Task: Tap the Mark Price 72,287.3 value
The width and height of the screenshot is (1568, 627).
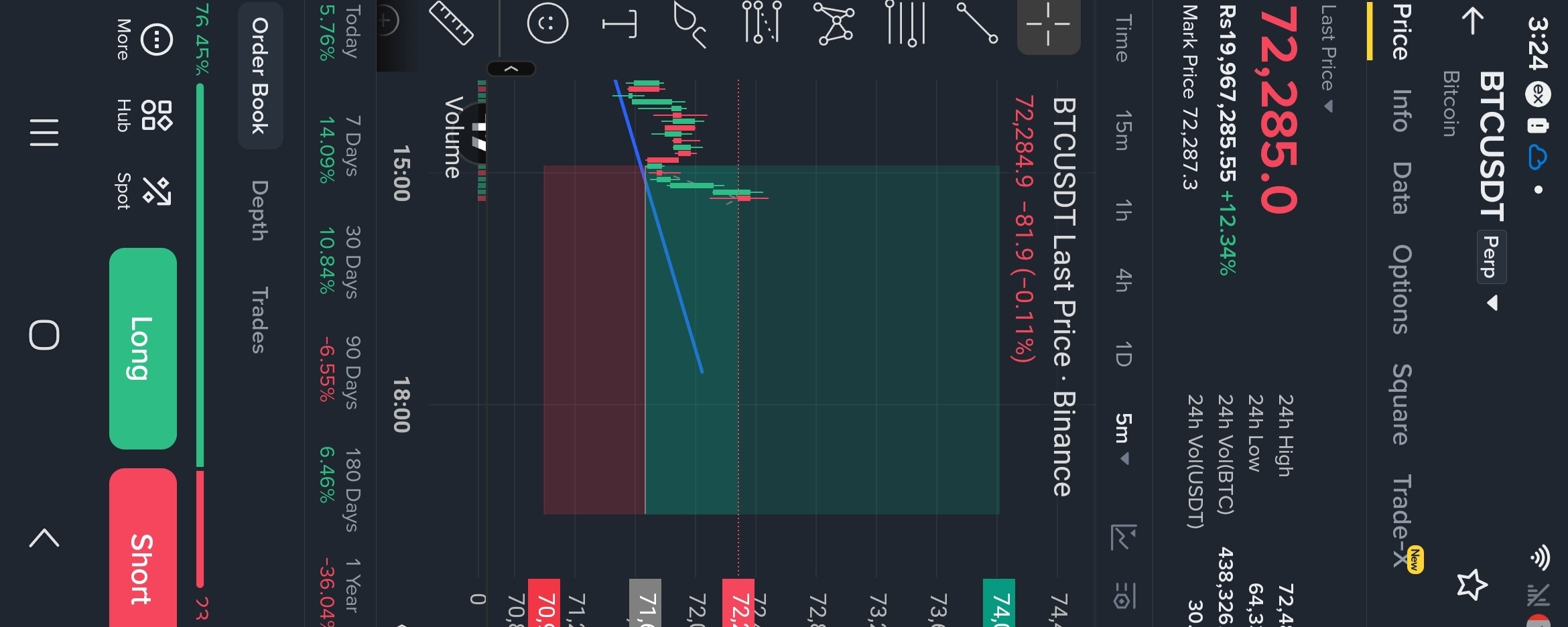Action: pos(1189,97)
